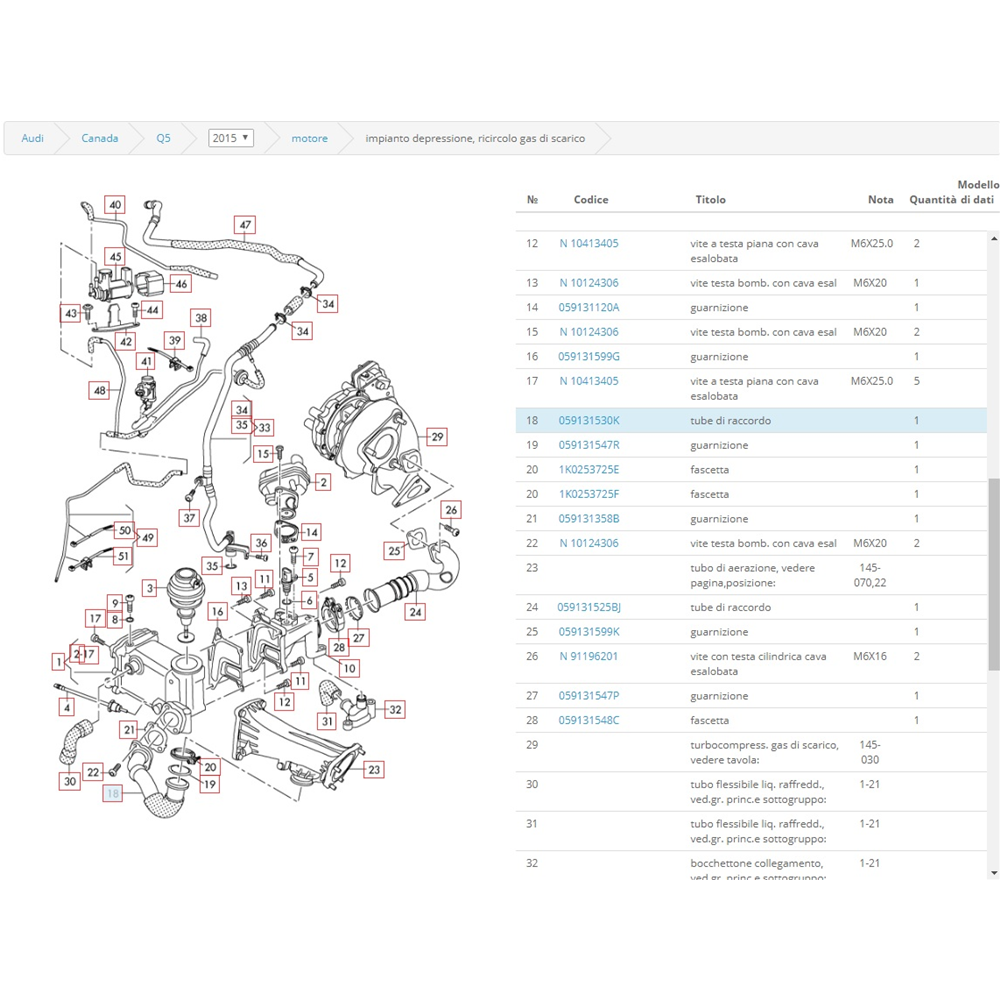This screenshot has height=1000, width=1000.
Task: Open part link 1K0253725E
Action: pyautogui.click(x=589, y=470)
